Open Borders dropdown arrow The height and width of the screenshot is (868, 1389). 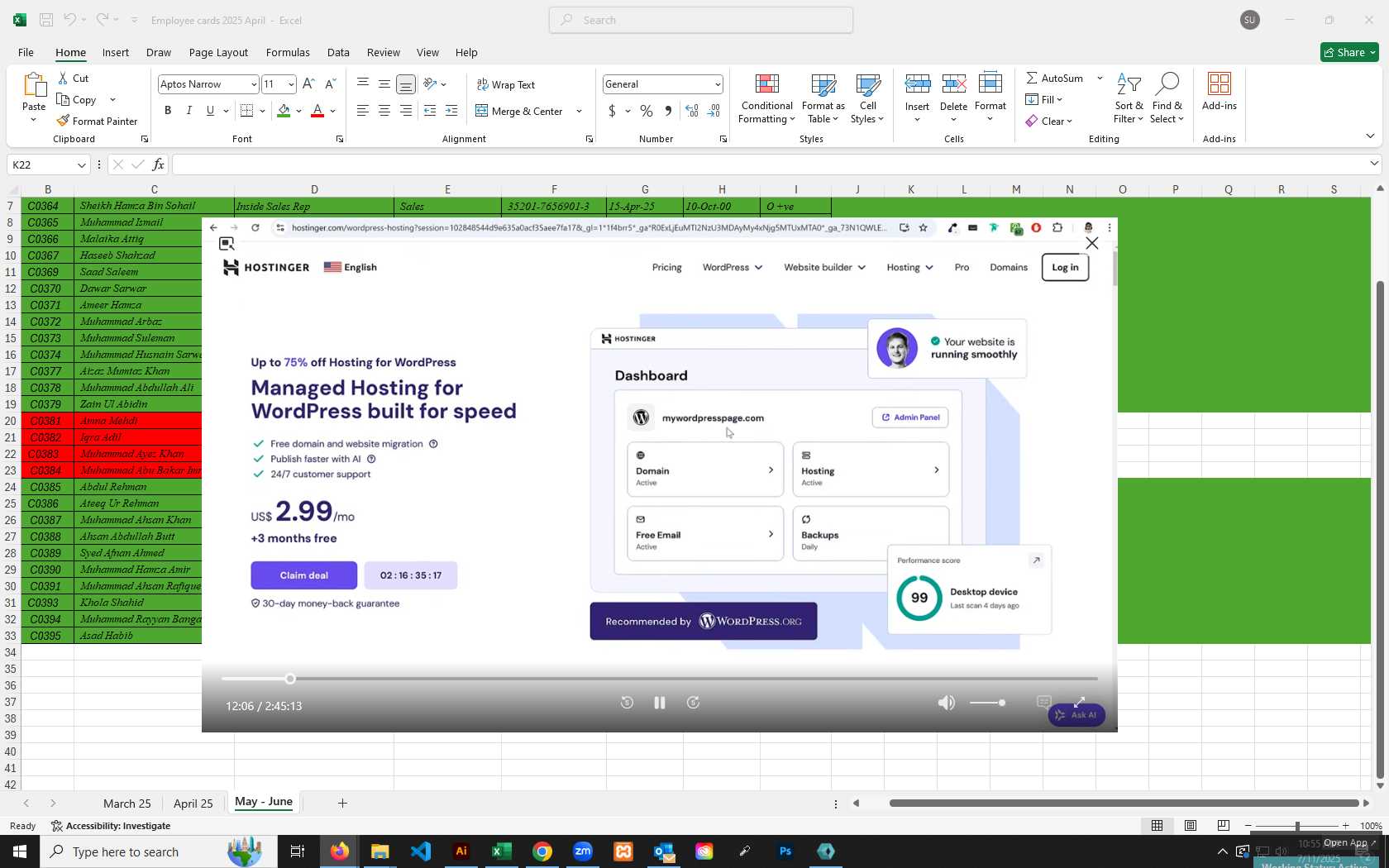262,111
